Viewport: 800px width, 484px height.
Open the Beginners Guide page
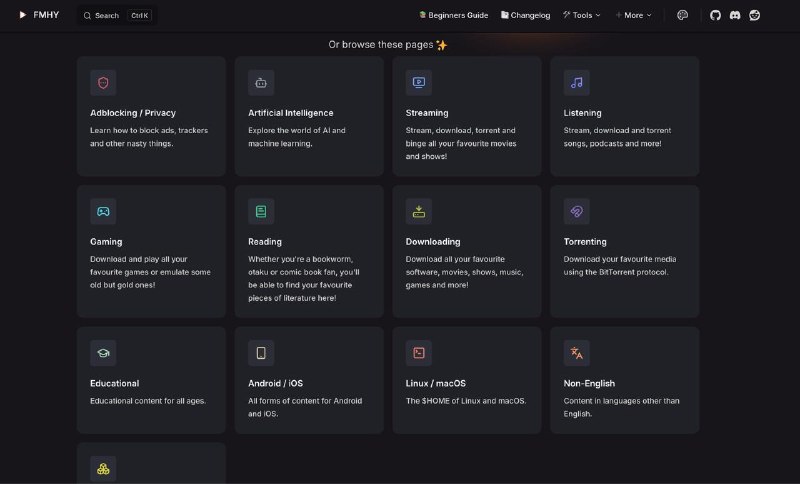tap(454, 15)
